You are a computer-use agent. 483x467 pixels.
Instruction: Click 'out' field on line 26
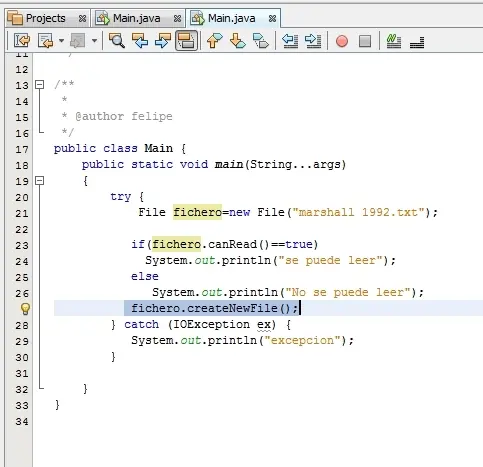212,292
